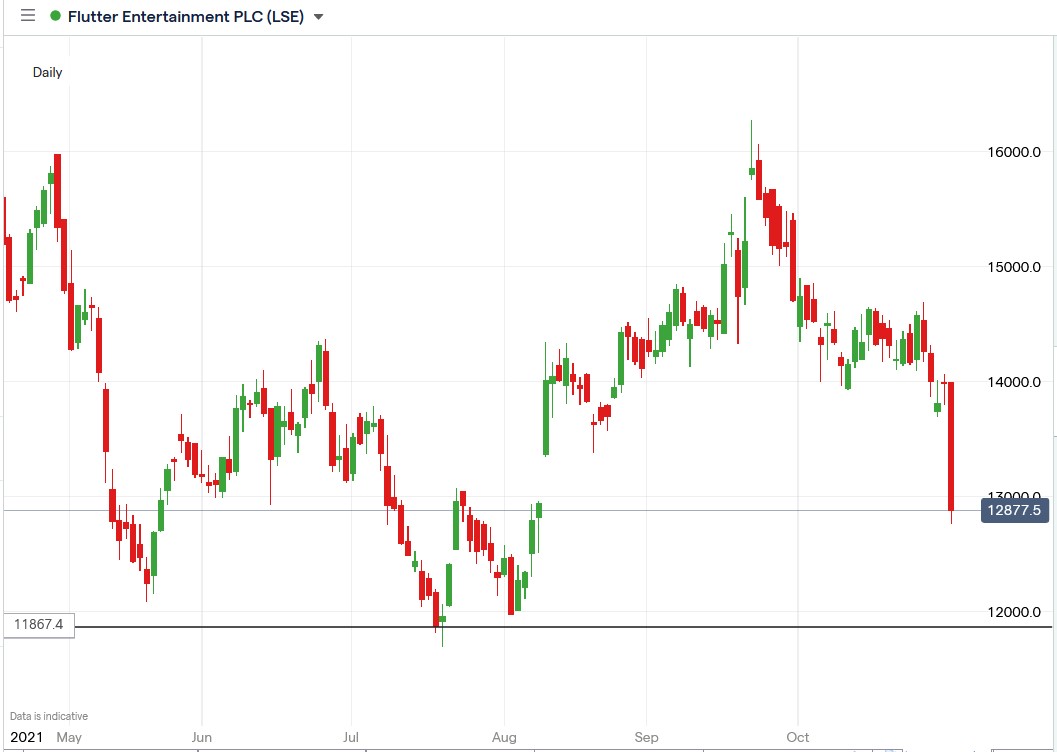Click the 14000.0 gridline label to highlight it
This screenshot has width=1057, height=752.
click(1012, 381)
